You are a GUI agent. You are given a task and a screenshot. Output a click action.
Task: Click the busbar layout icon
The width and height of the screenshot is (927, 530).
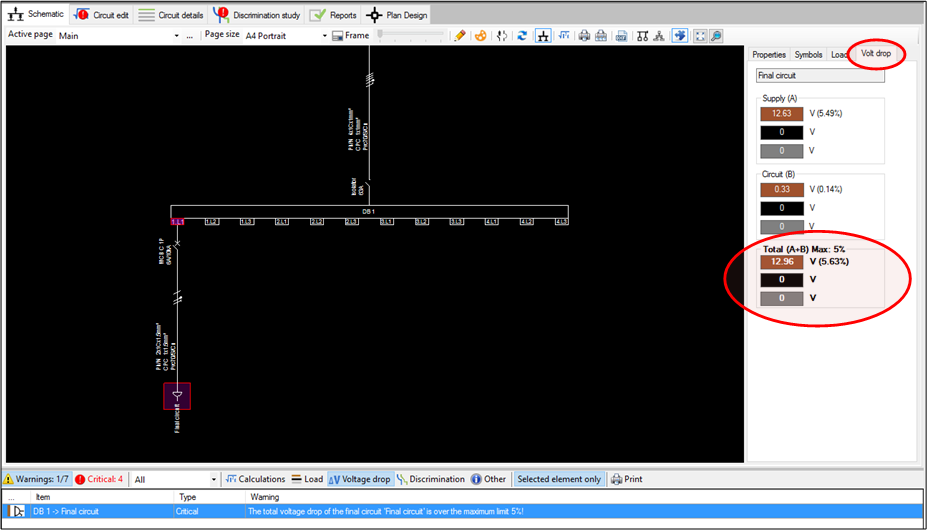click(x=643, y=35)
